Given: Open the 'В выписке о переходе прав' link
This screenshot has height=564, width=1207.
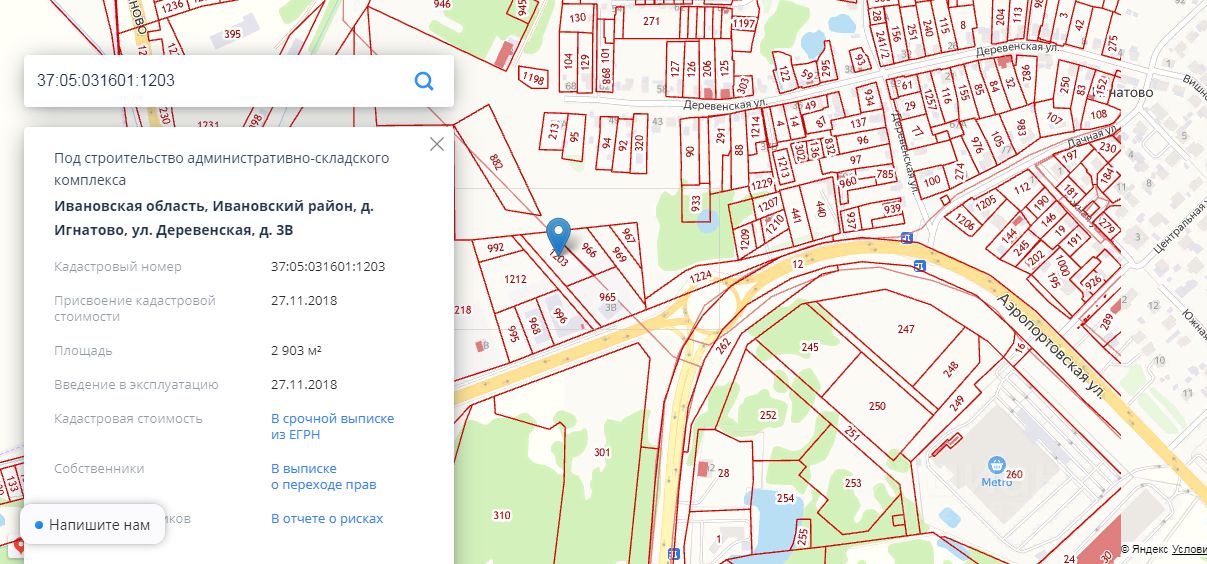Looking at the screenshot, I should [323, 477].
